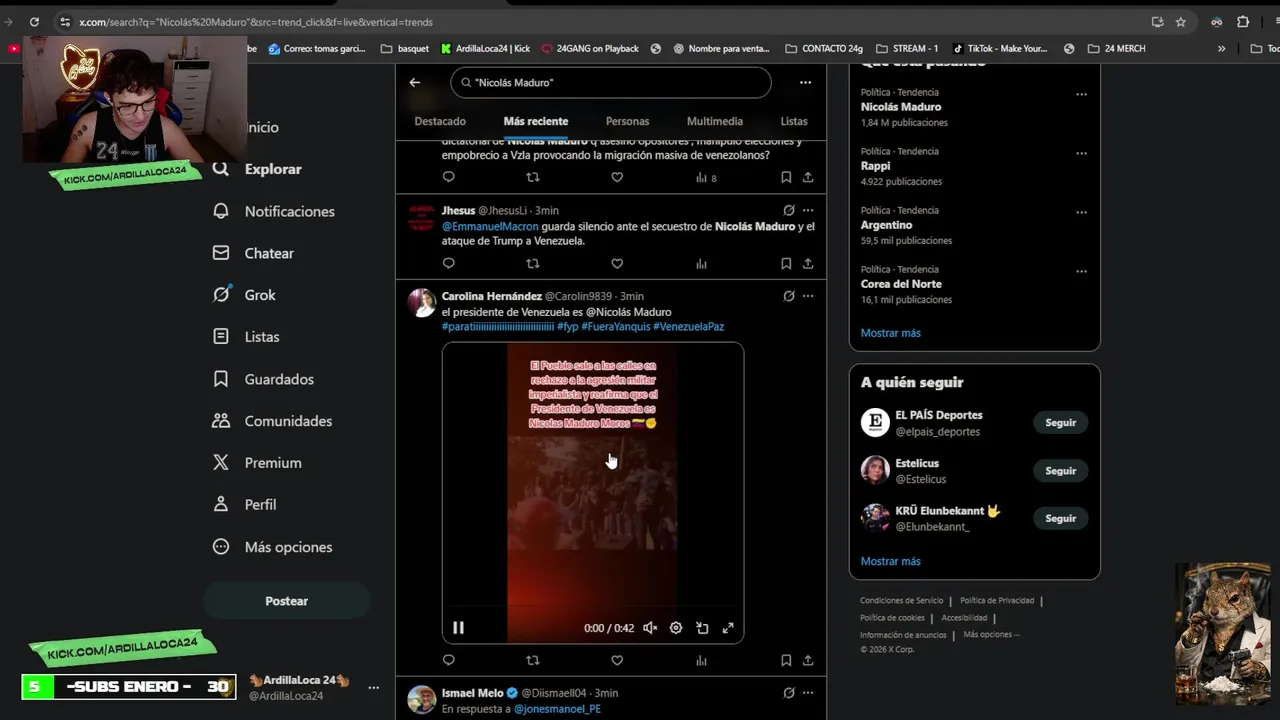
Task: Open the @jonesmanoel_PE reply link
Action: click(x=557, y=709)
